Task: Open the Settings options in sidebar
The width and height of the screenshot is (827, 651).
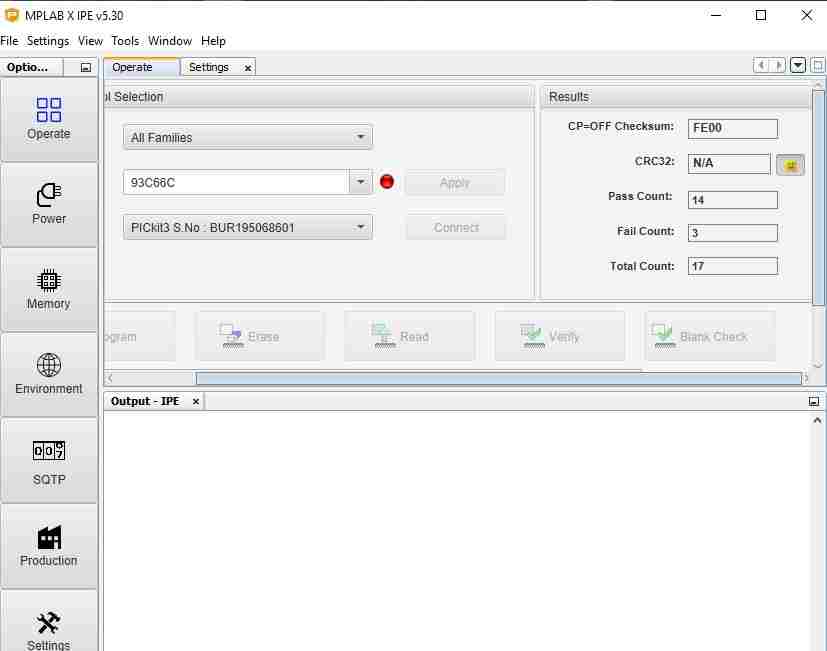Action: click(x=49, y=621)
